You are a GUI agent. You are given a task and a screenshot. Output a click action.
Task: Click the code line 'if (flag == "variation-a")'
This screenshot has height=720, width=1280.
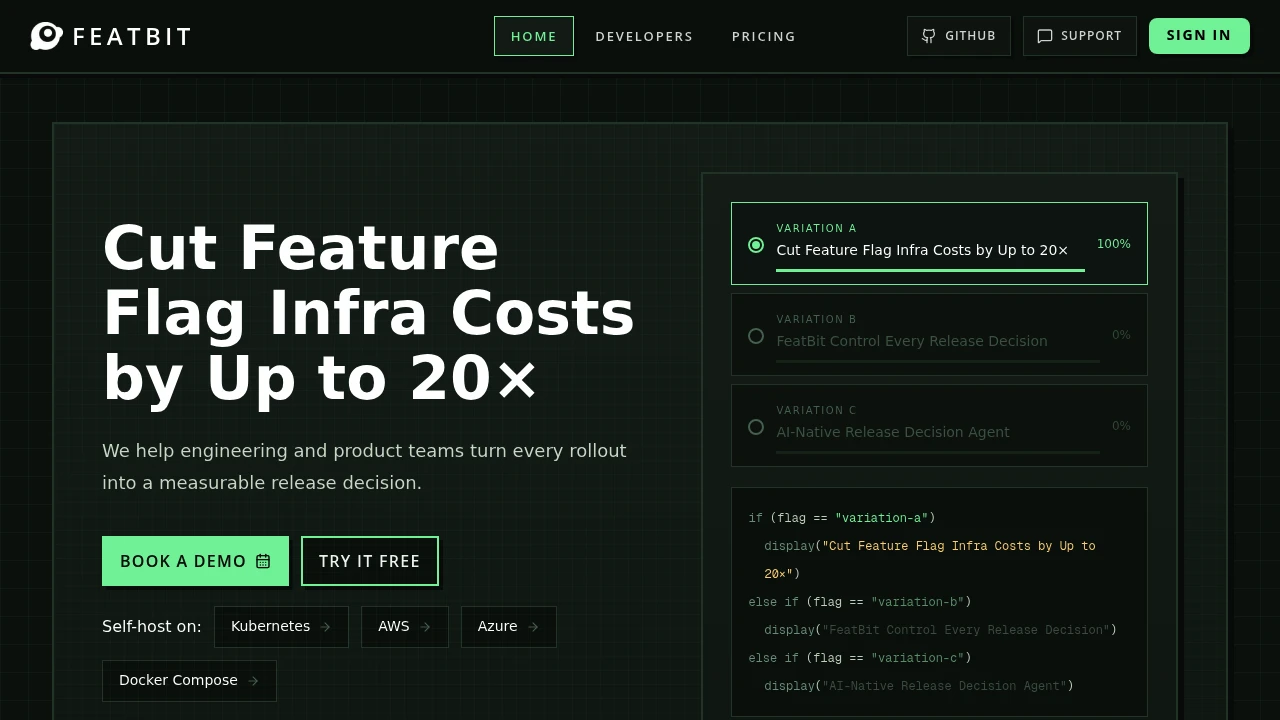tap(842, 518)
